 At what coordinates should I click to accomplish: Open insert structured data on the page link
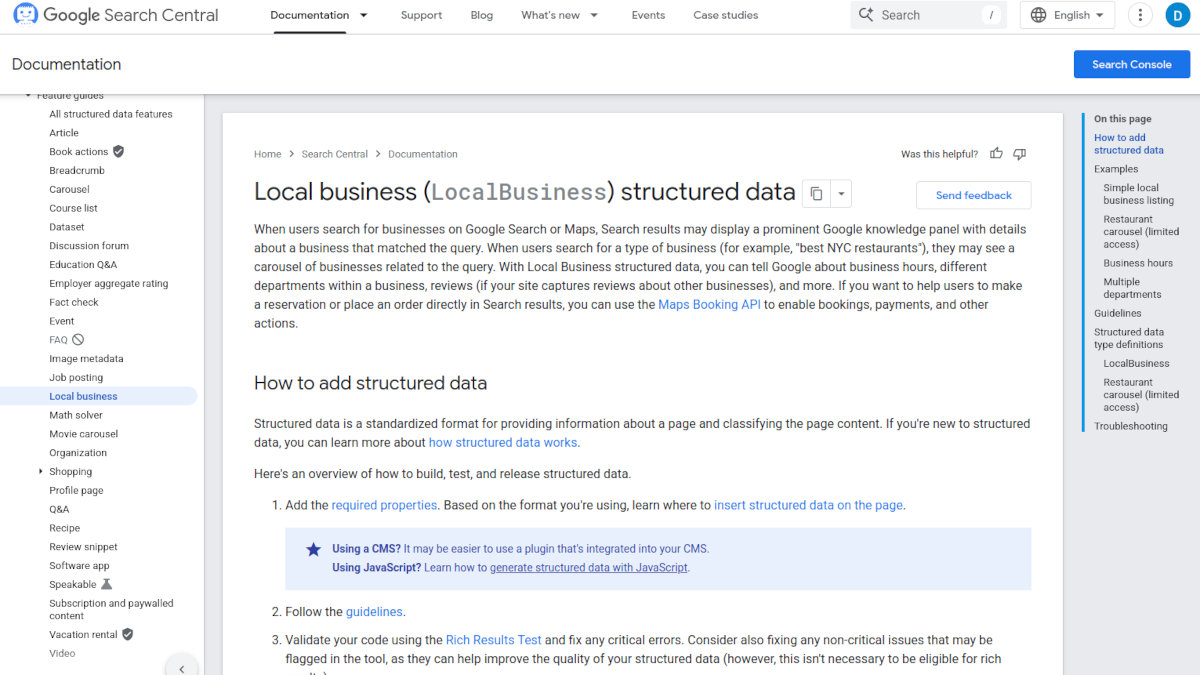808,505
